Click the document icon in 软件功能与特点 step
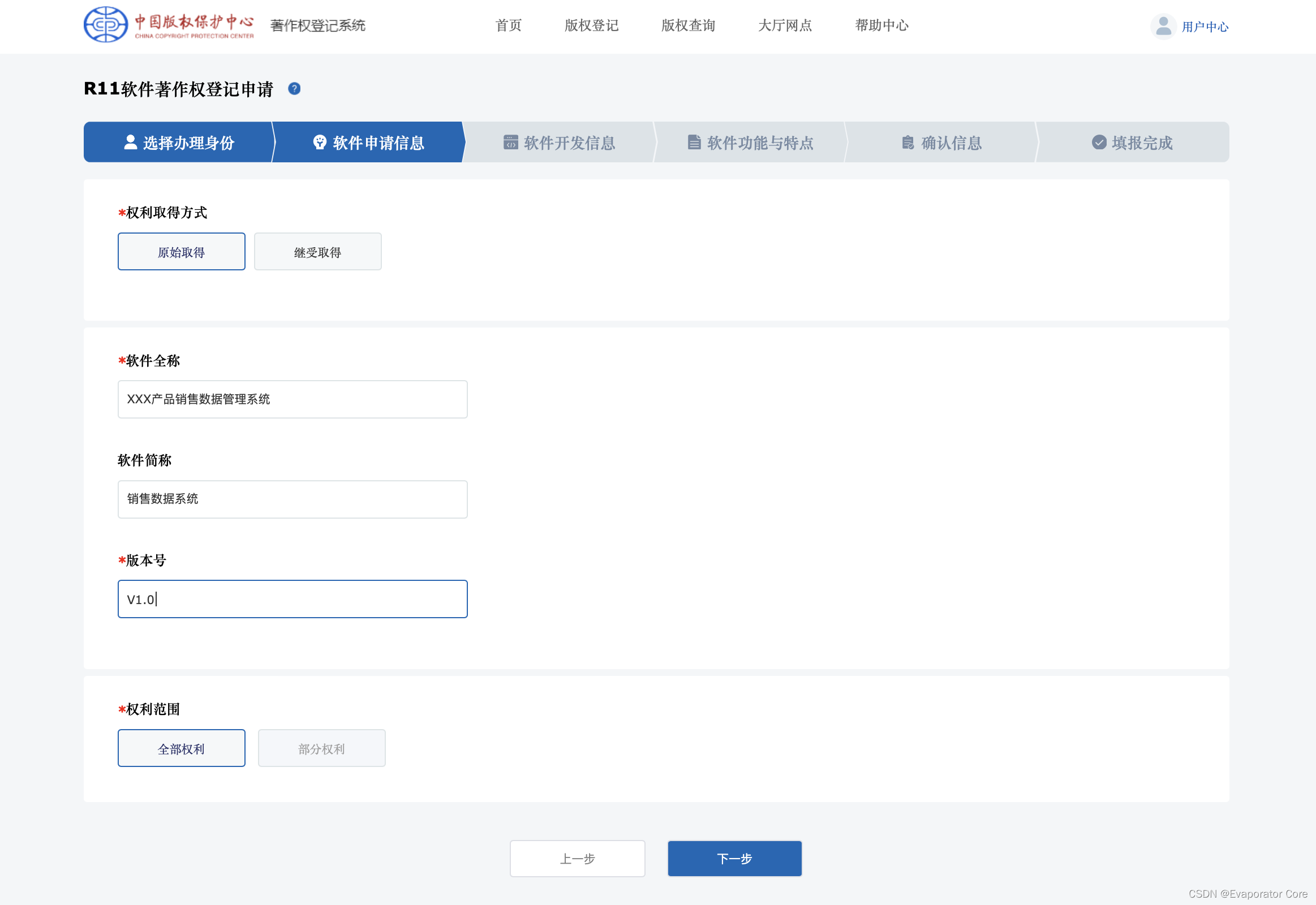1316x905 pixels. [694, 142]
